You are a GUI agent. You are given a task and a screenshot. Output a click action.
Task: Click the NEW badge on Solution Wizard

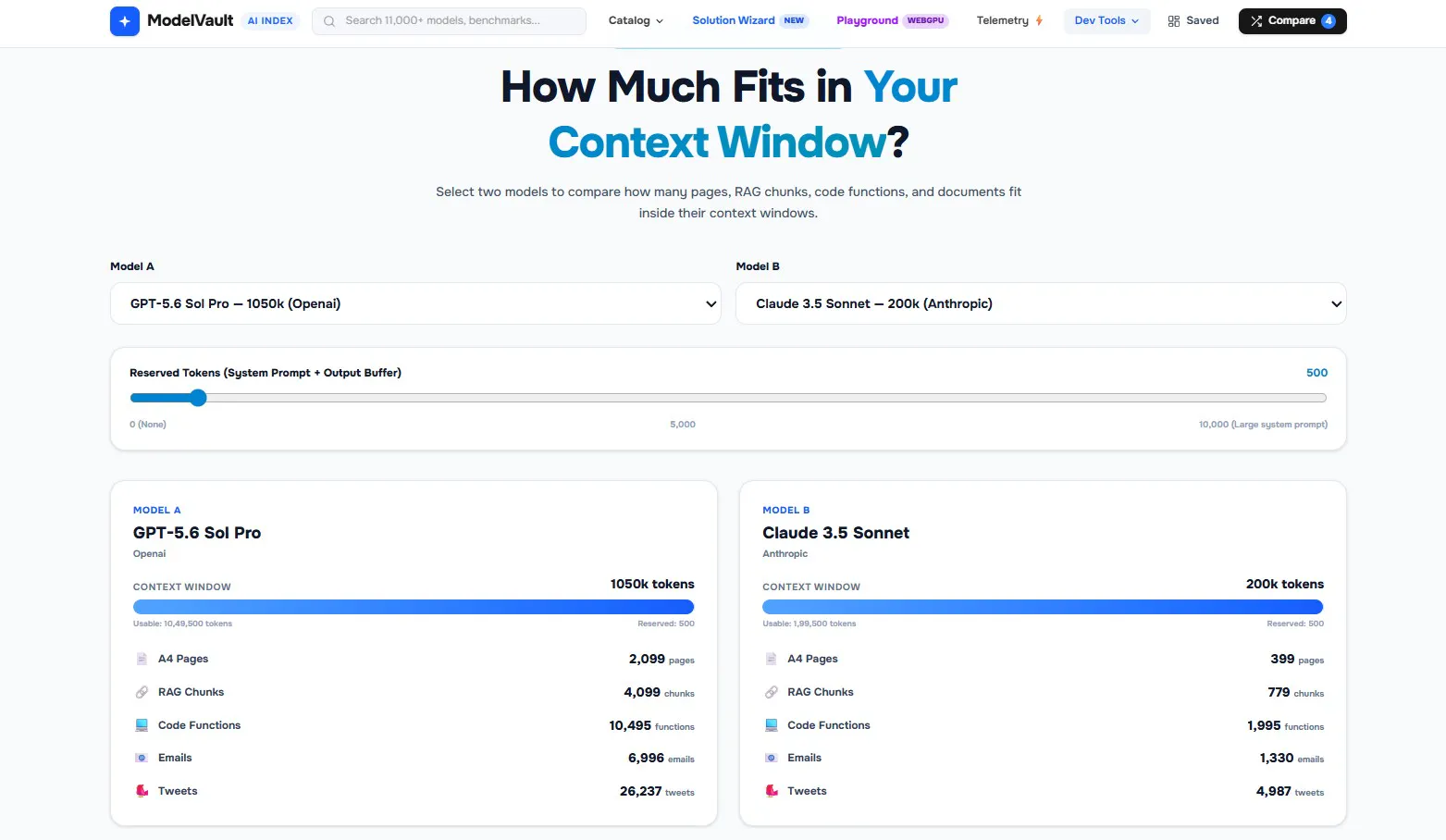tap(794, 21)
